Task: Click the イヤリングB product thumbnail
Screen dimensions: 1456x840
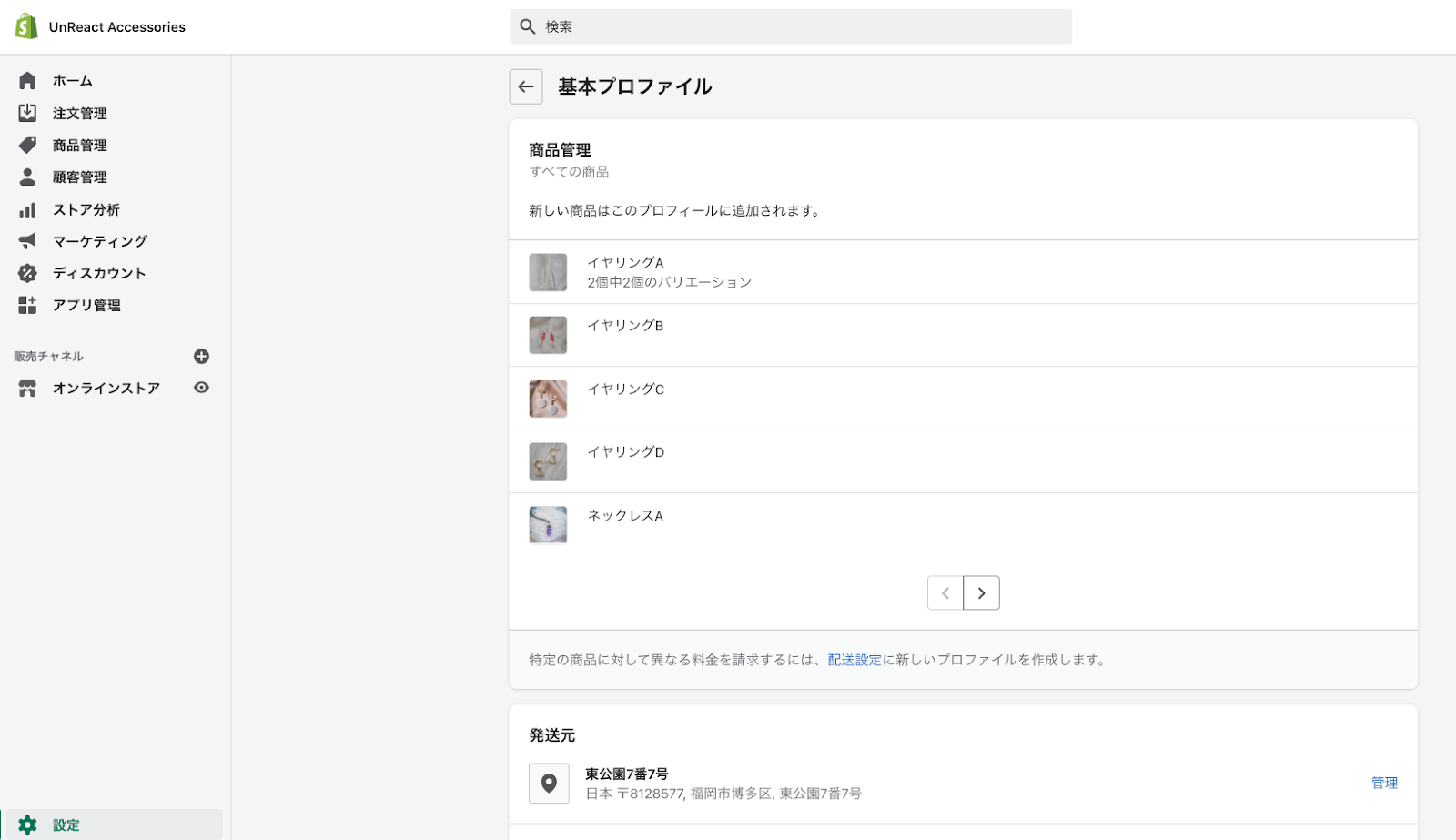Action: click(x=548, y=335)
